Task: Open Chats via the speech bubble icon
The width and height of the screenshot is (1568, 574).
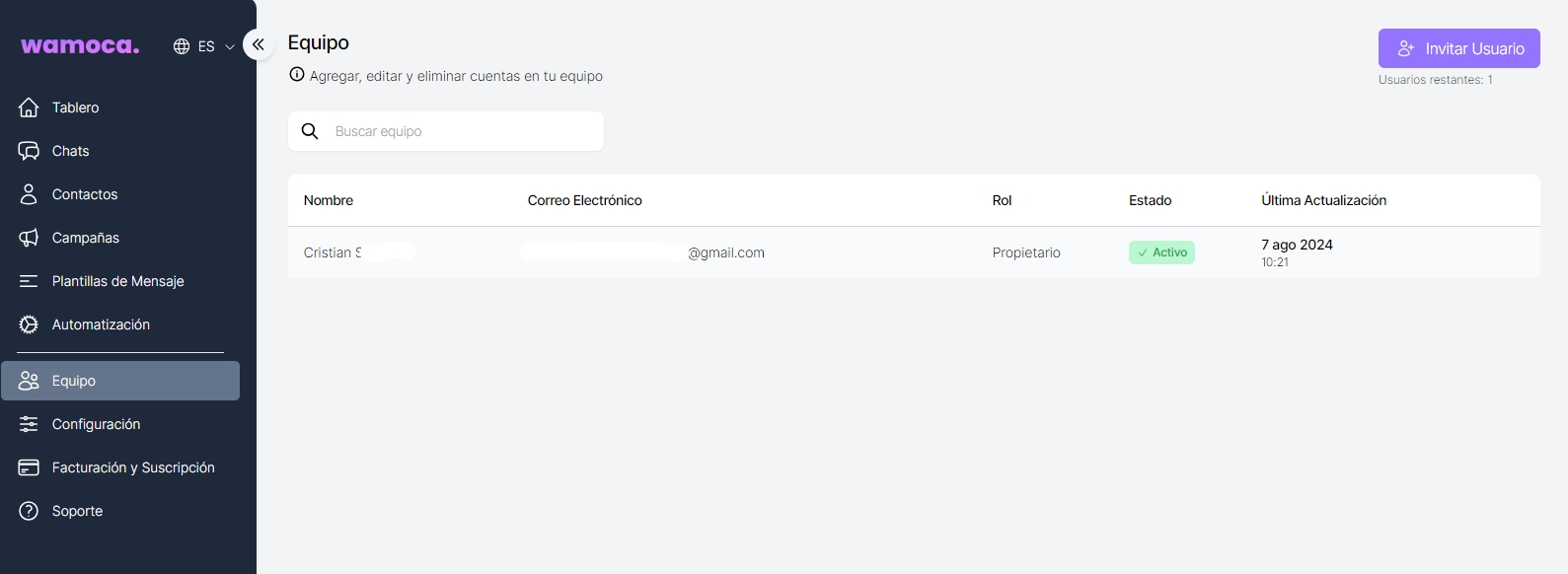Action: point(29,151)
